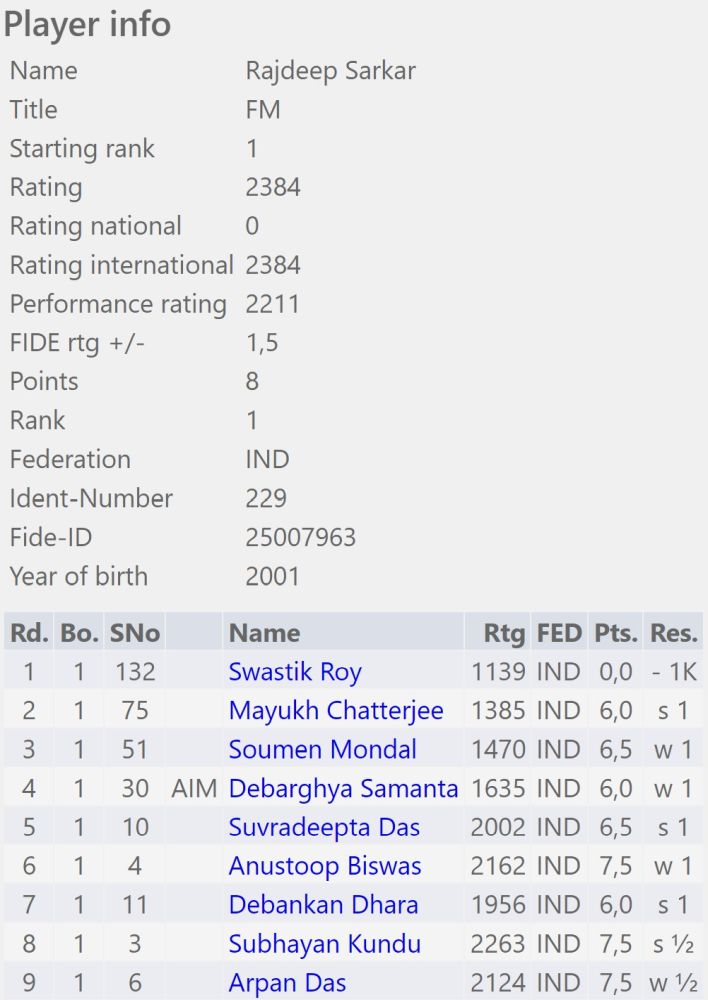This screenshot has width=708, height=1000.
Task: Click the FED column header
Action: tap(559, 633)
